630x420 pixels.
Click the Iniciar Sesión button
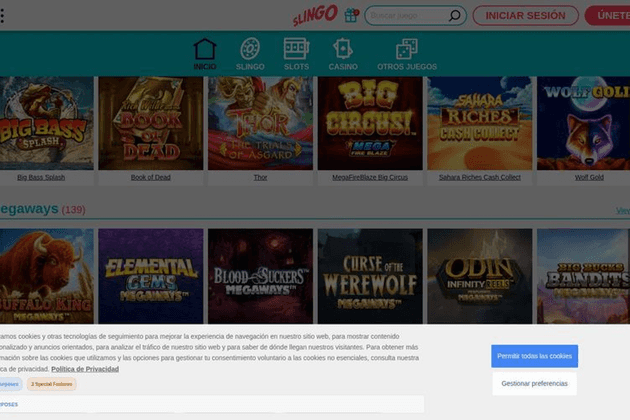coord(526,16)
